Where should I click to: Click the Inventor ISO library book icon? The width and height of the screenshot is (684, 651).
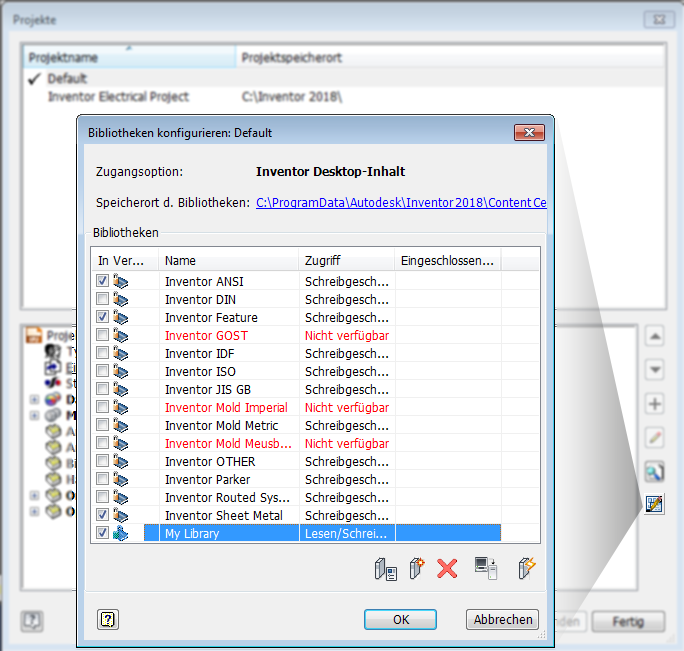121,371
